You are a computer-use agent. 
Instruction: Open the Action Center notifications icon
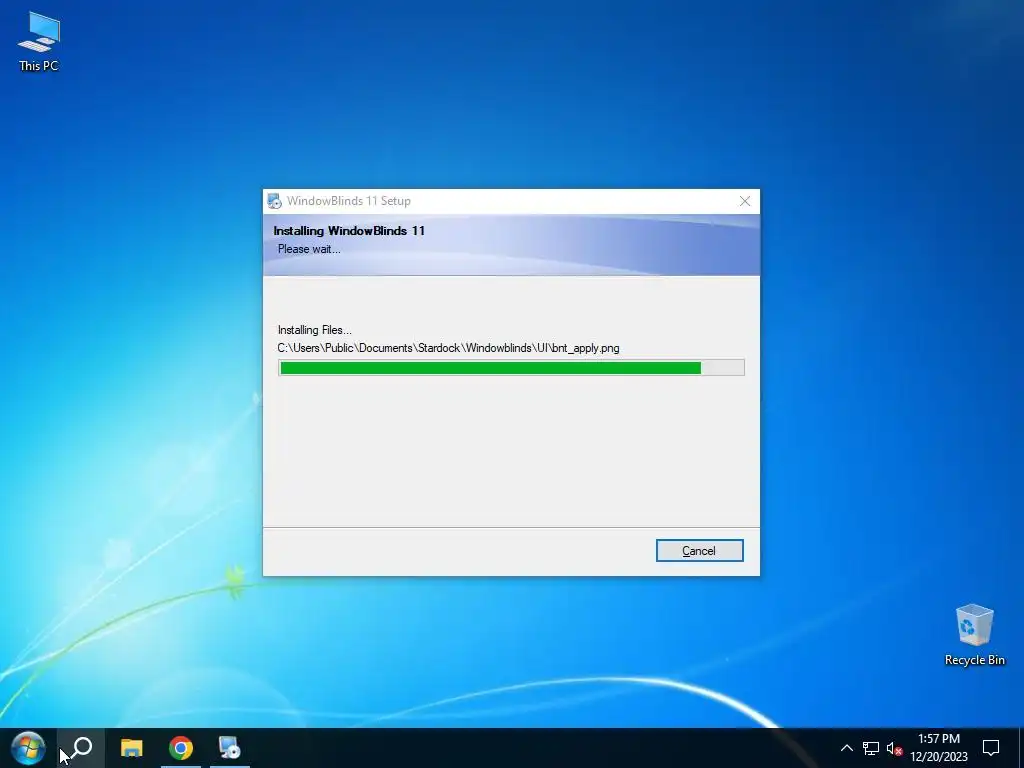point(991,748)
